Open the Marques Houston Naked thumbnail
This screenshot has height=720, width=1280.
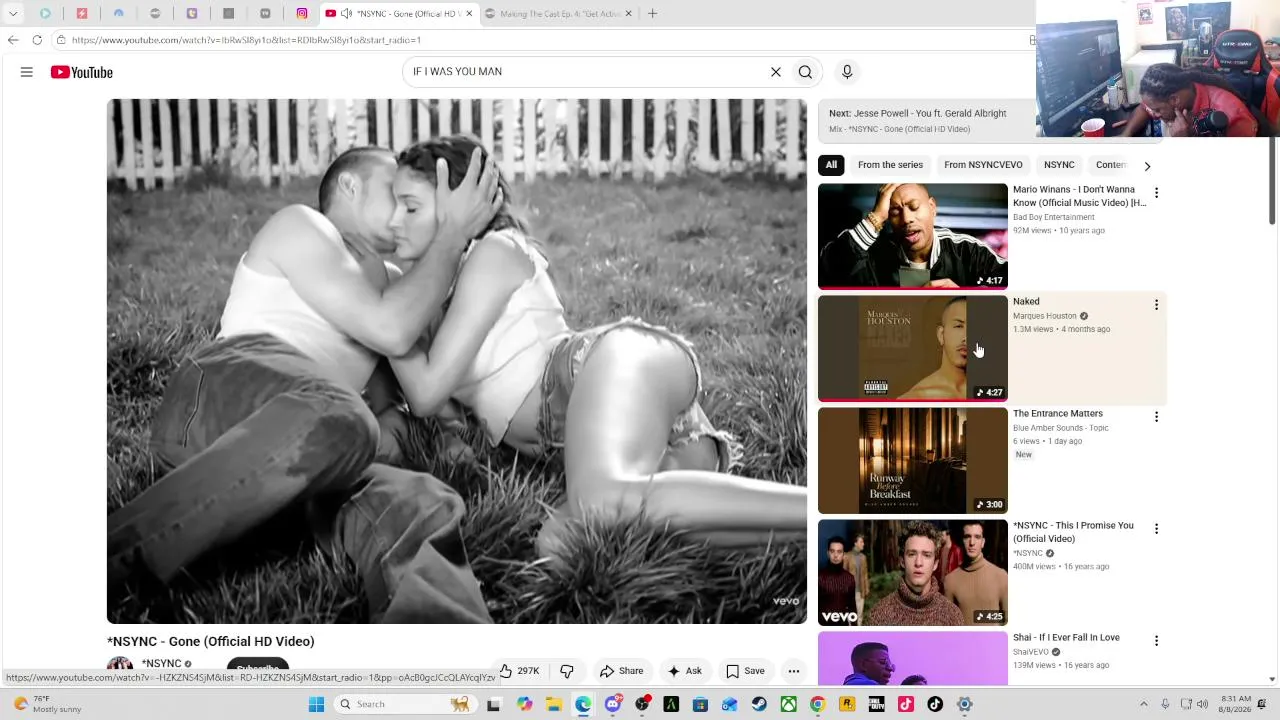(x=913, y=348)
